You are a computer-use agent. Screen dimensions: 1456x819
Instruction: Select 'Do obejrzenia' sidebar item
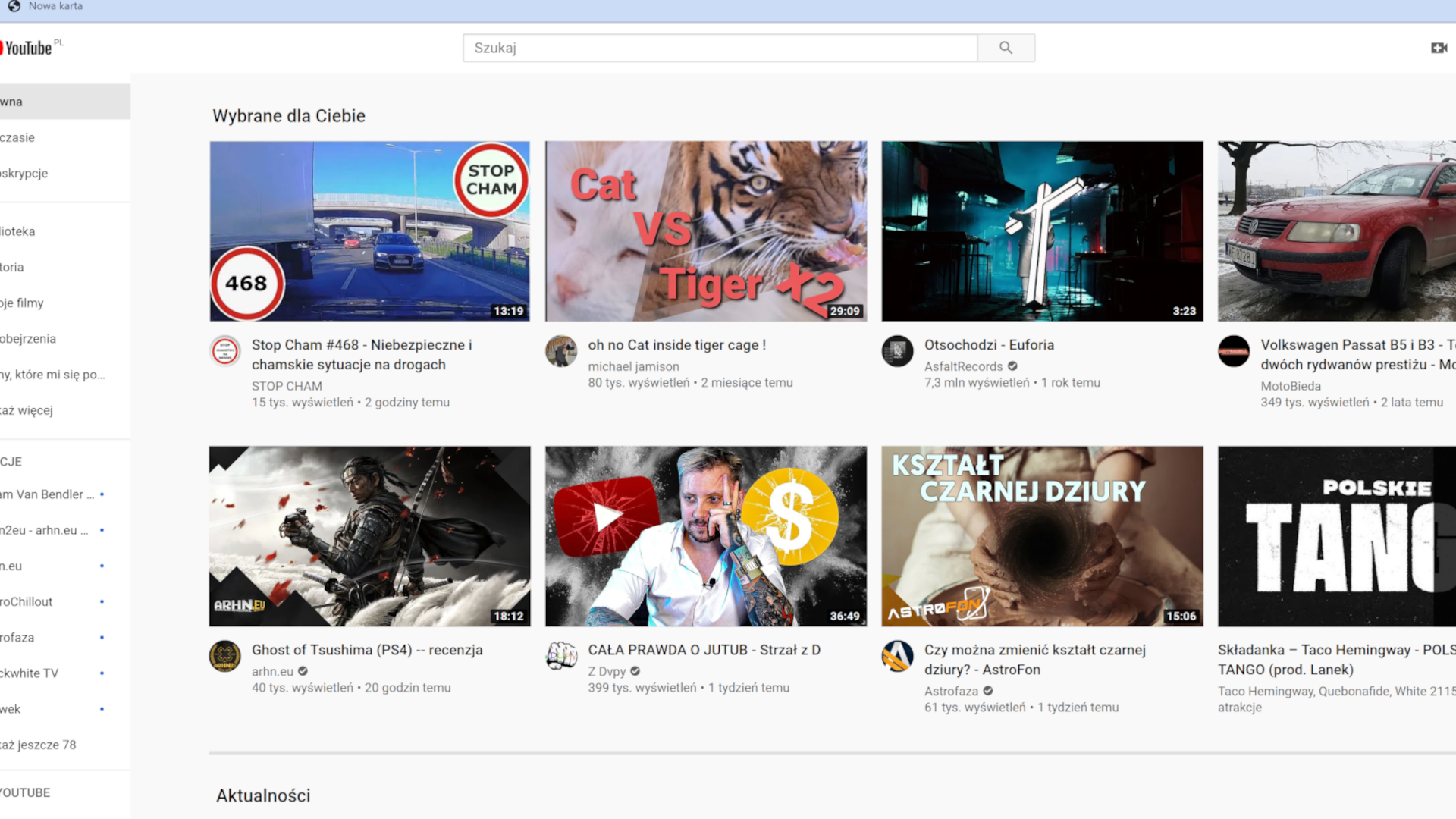coord(65,338)
